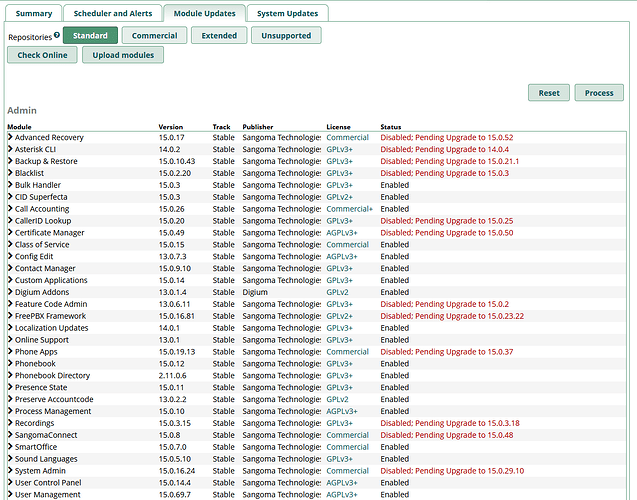Open the Commercial+ license link for Call Accounting
This screenshot has width=637, height=500.
click(349, 209)
